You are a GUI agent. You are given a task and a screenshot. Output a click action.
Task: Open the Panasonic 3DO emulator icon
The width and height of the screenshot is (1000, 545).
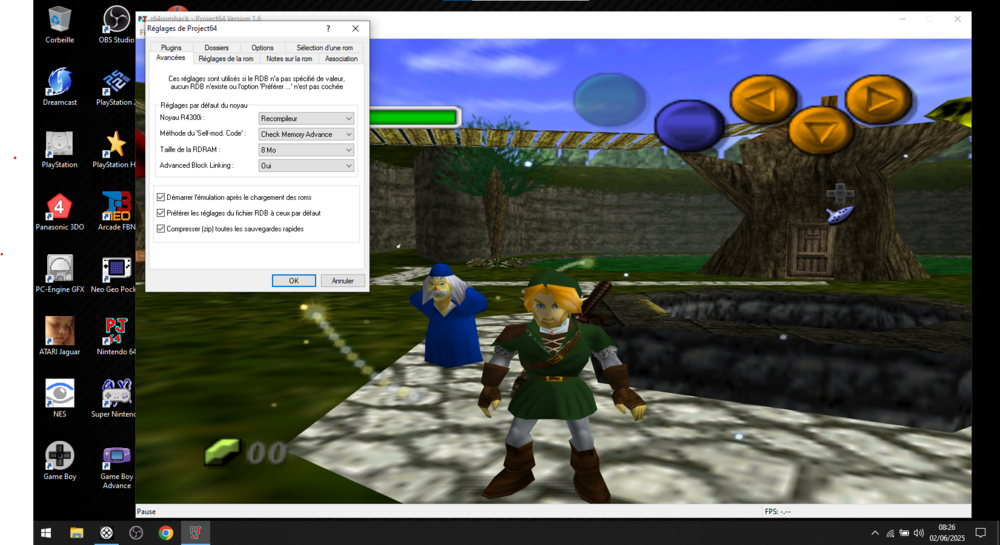point(59,207)
